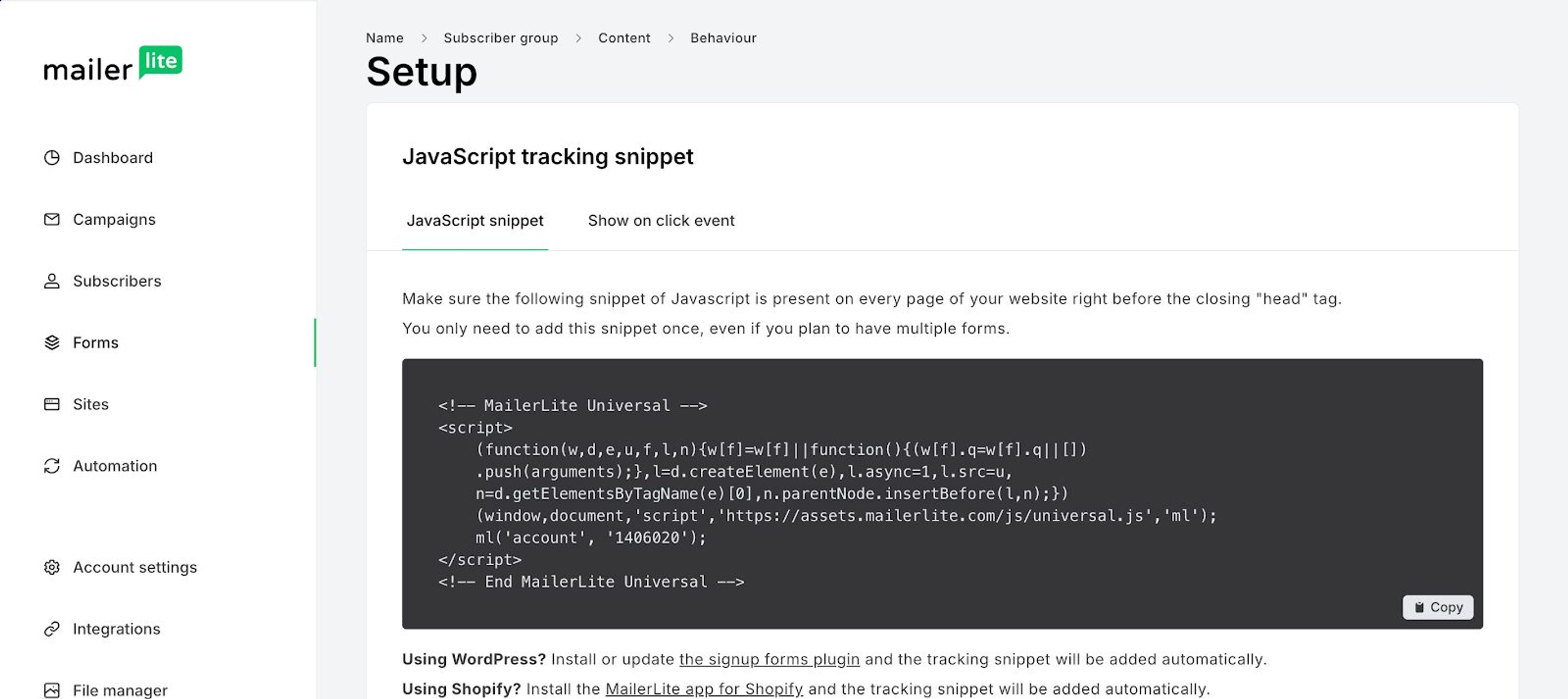The image size is (1568, 699).
Task: Go to Campaigns in the sidebar
Action: tap(114, 219)
